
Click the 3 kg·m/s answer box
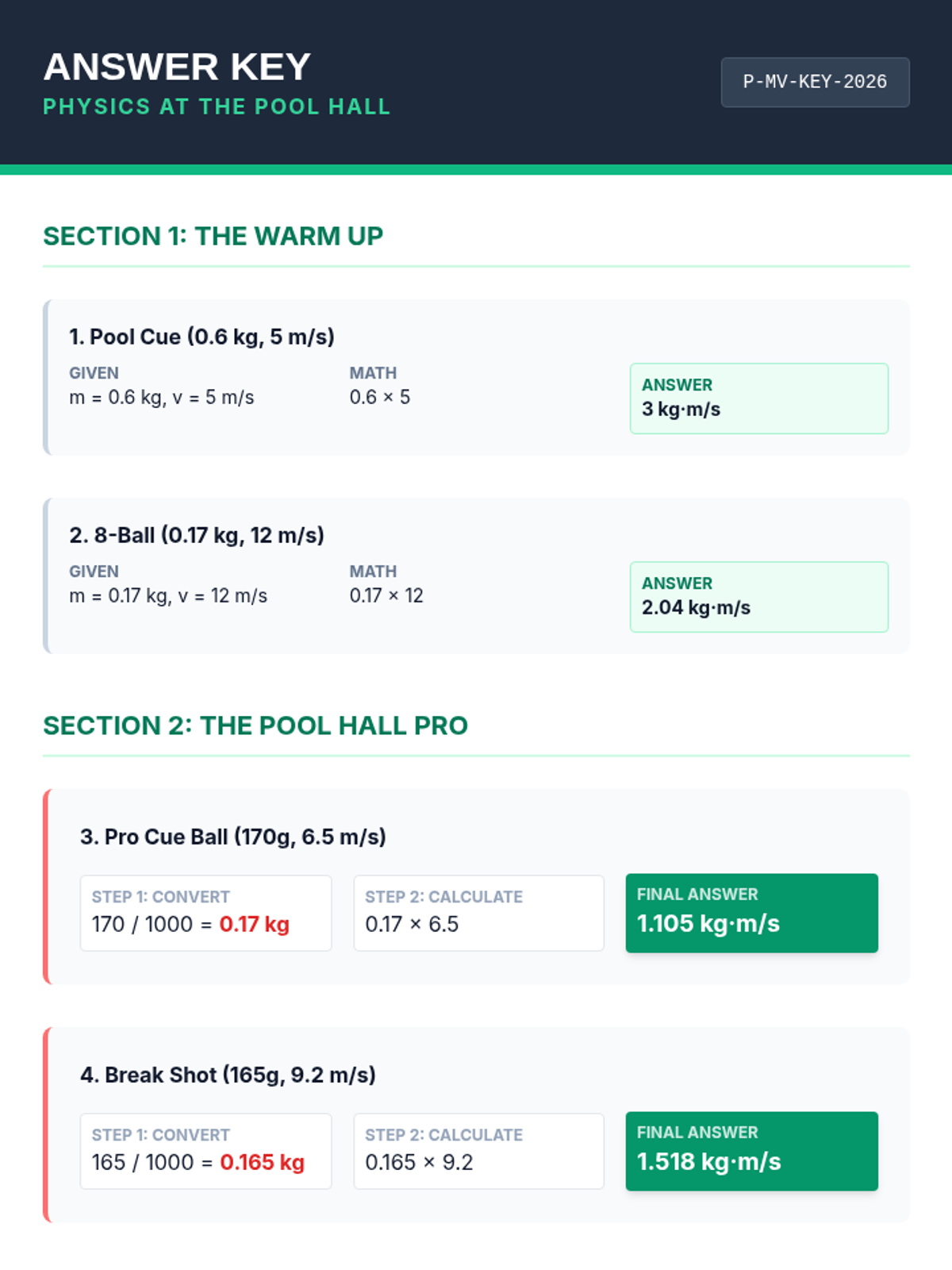click(758, 398)
